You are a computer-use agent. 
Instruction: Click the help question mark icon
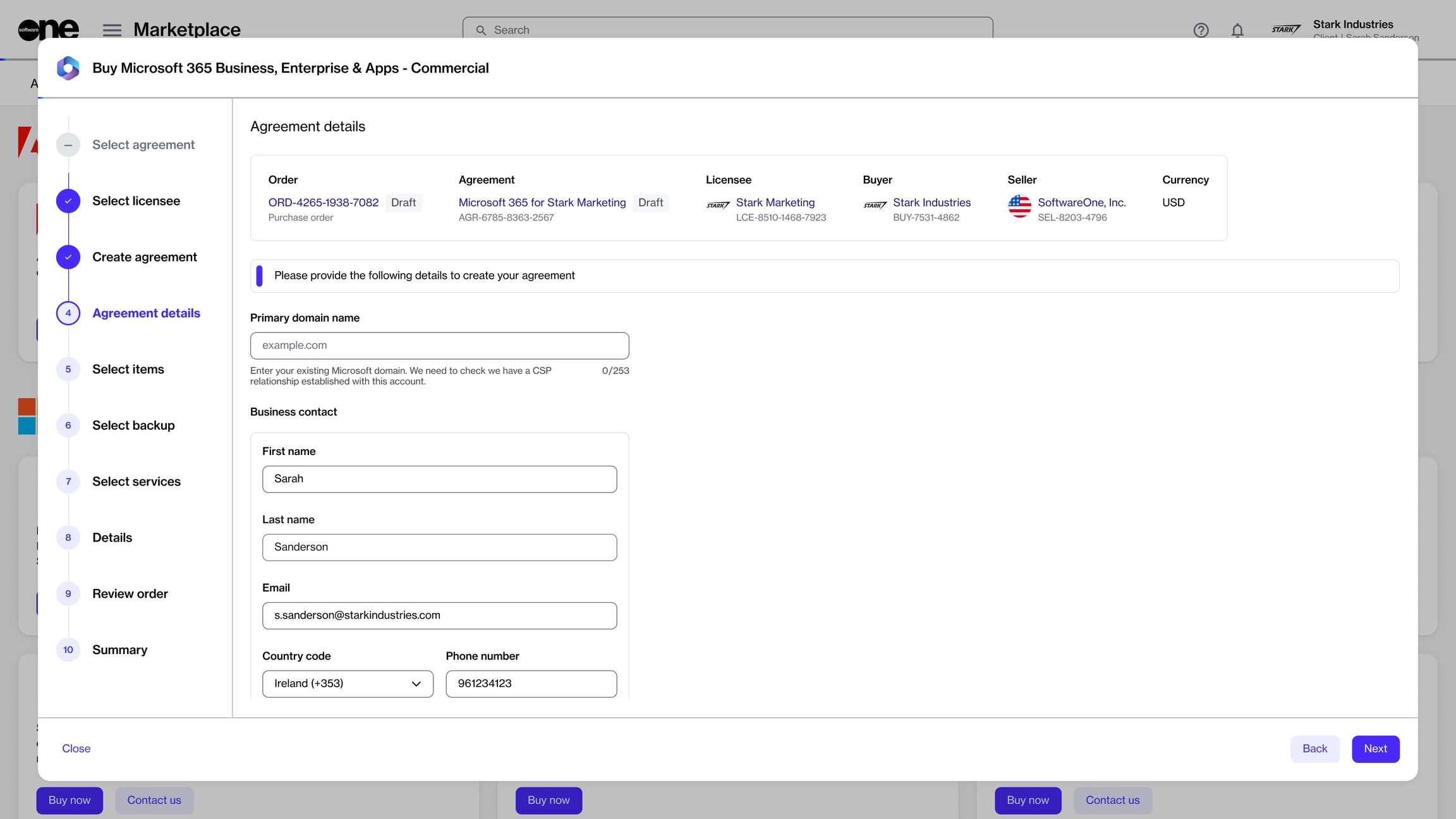pos(1201,30)
